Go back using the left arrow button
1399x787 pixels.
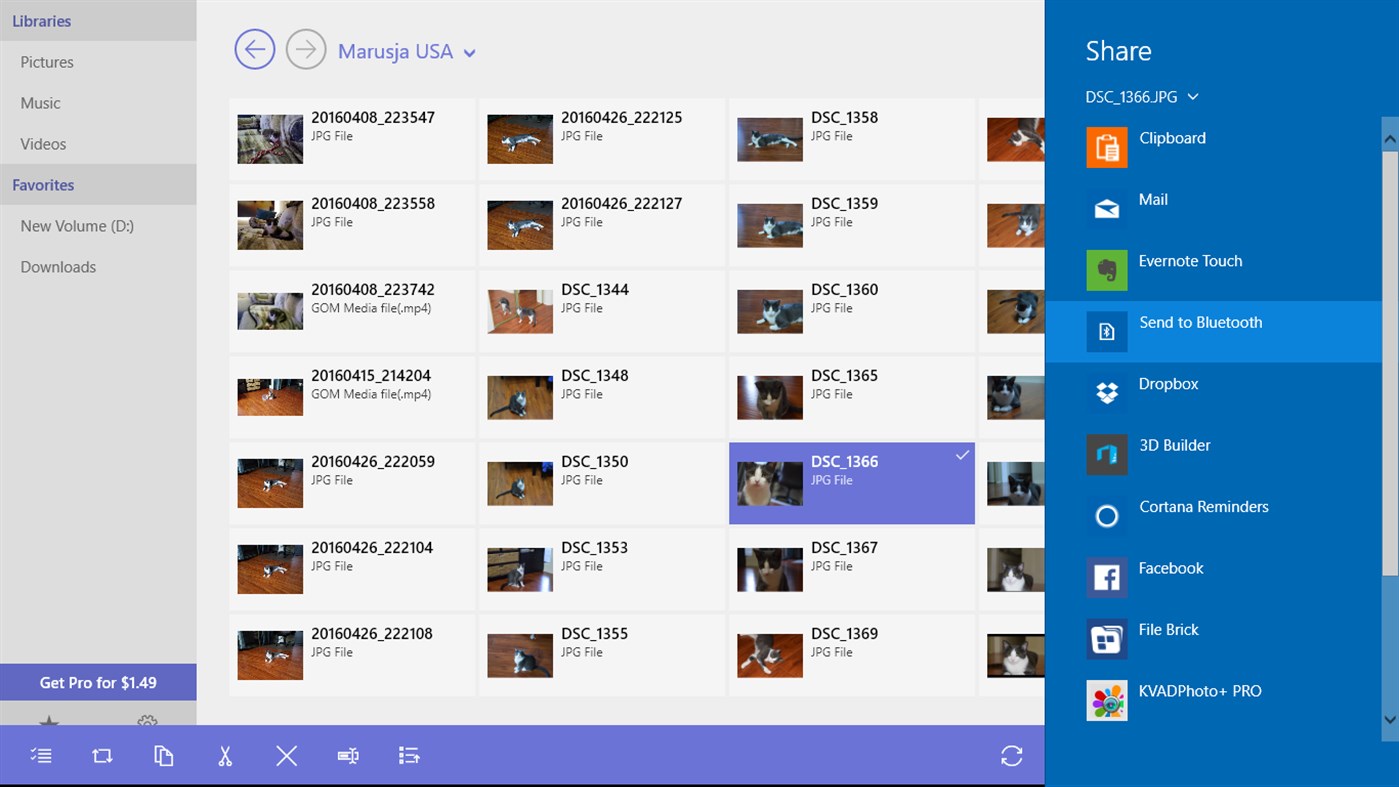click(x=254, y=49)
